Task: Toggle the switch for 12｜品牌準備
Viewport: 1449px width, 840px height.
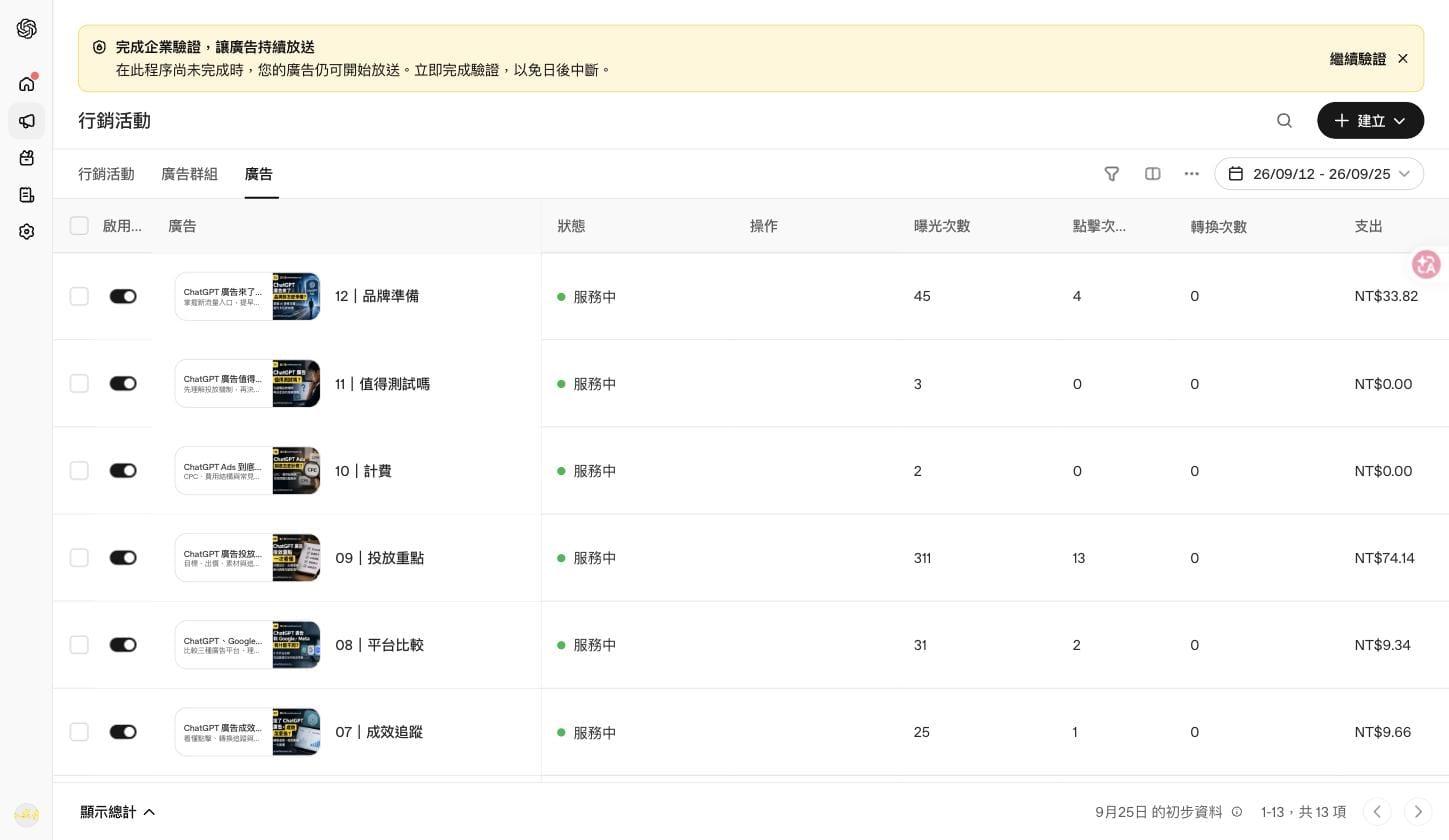Action: [x=123, y=296]
